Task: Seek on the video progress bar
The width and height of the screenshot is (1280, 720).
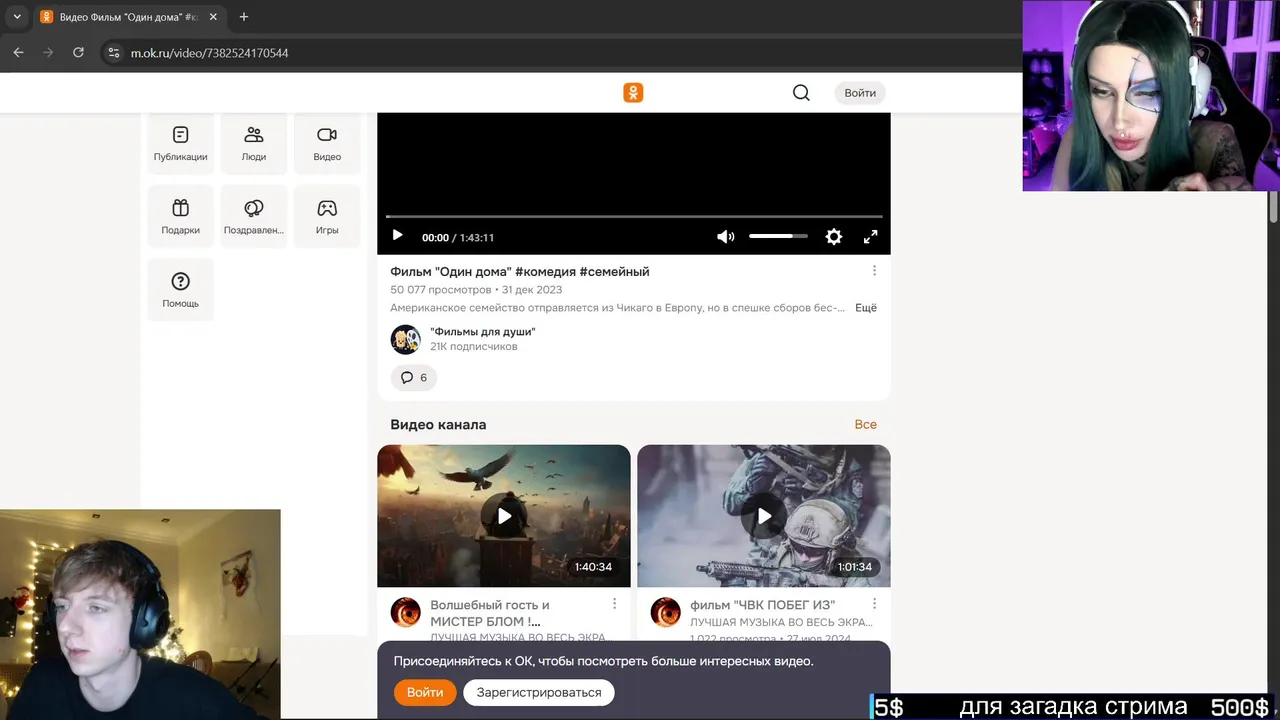Action: click(x=634, y=216)
